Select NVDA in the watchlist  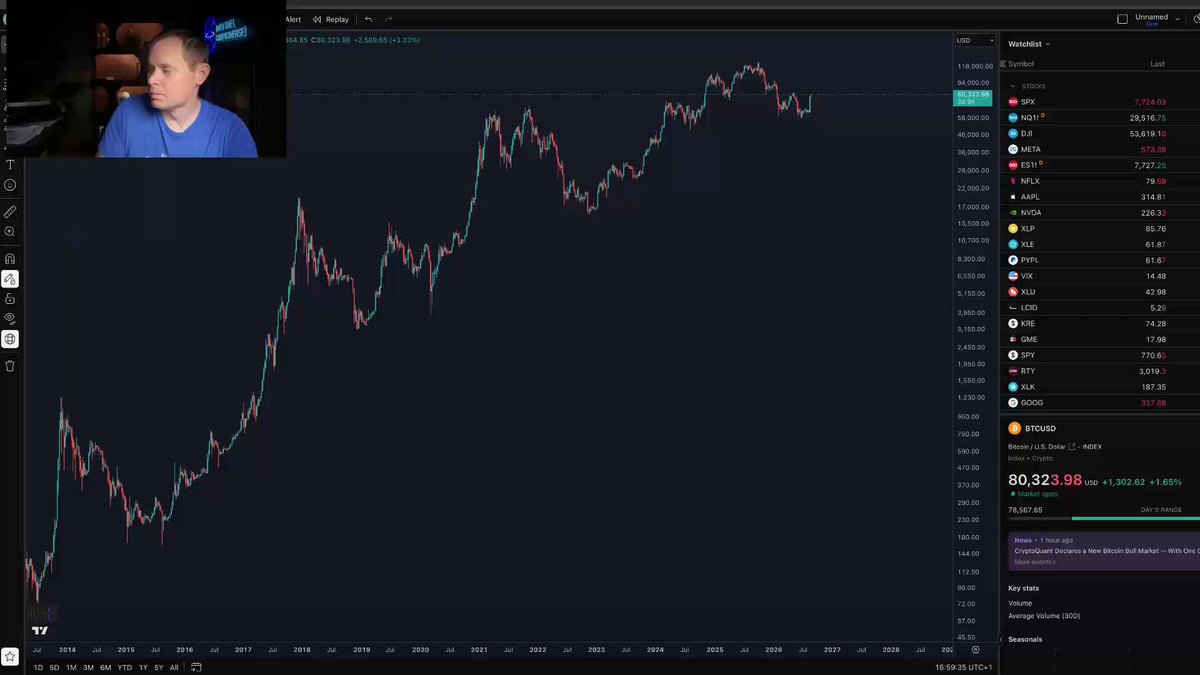tap(1100, 213)
